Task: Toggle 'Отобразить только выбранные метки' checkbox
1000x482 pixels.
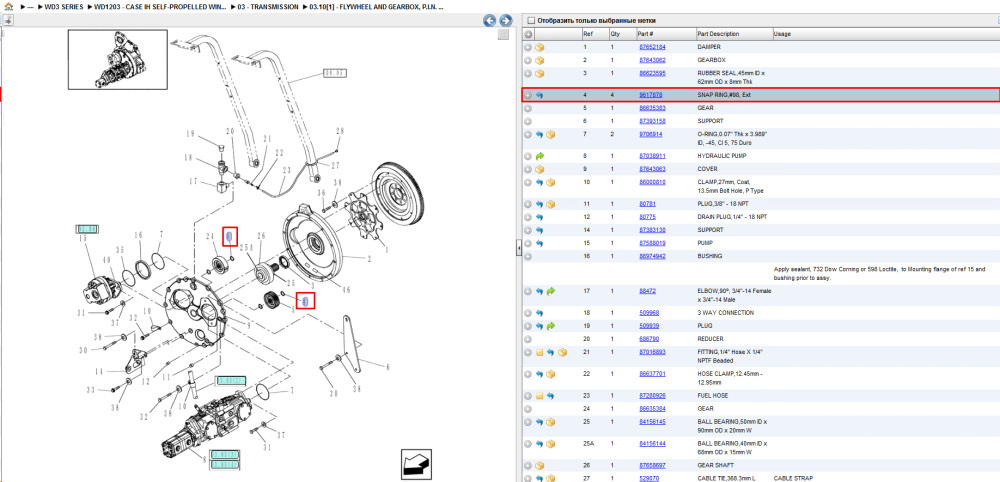Action: coord(531,20)
